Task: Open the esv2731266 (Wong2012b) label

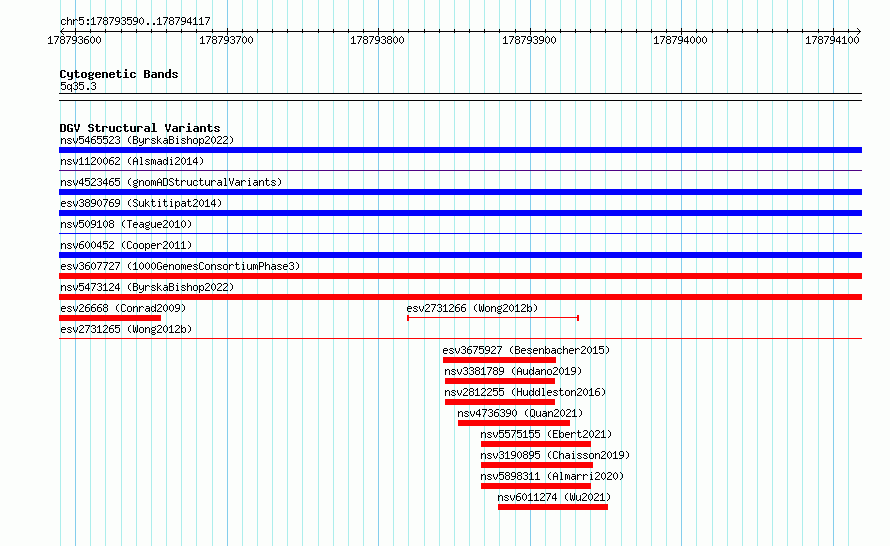Action: [472, 308]
